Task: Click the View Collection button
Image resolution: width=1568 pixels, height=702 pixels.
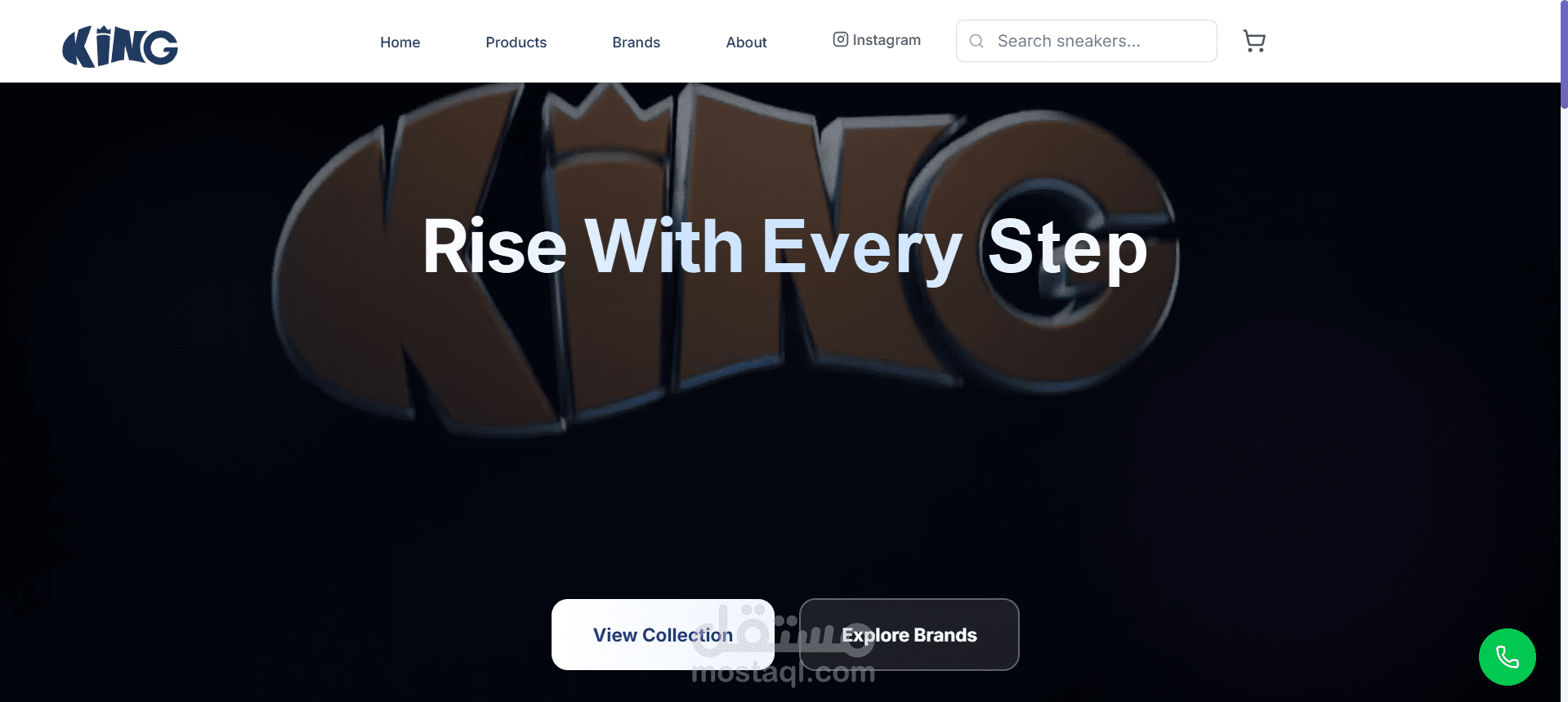Action: tap(663, 635)
